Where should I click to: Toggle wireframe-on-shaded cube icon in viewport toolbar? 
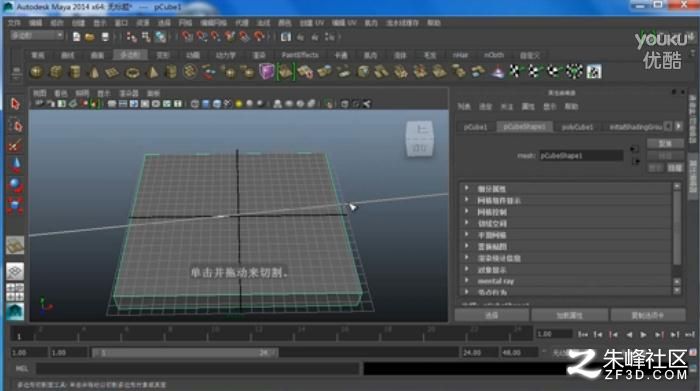(217, 104)
